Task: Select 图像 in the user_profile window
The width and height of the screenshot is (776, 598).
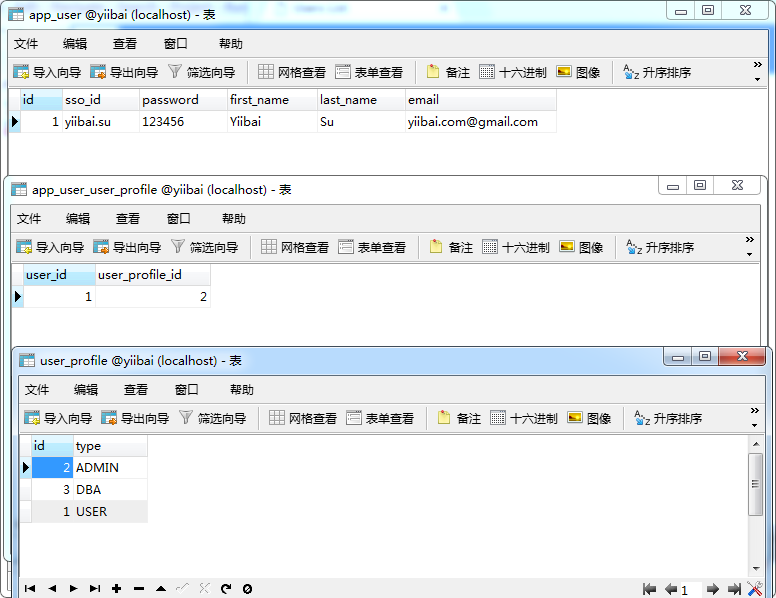Action: click(x=589, y=418)
